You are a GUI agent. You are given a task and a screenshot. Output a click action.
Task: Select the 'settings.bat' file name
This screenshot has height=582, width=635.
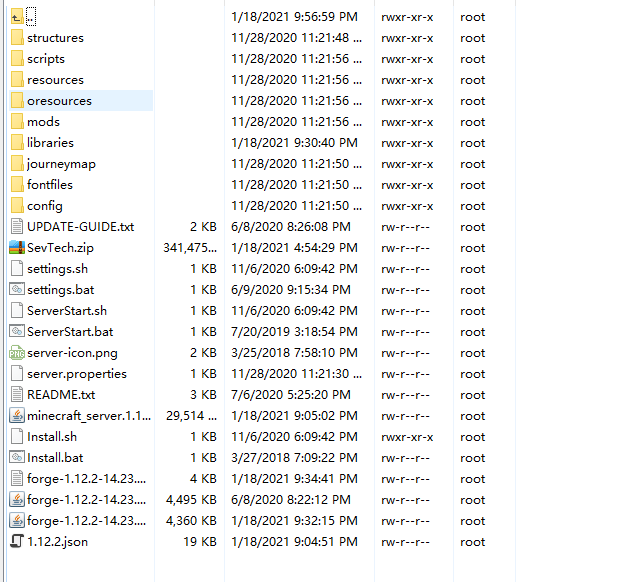pos(61,290)
